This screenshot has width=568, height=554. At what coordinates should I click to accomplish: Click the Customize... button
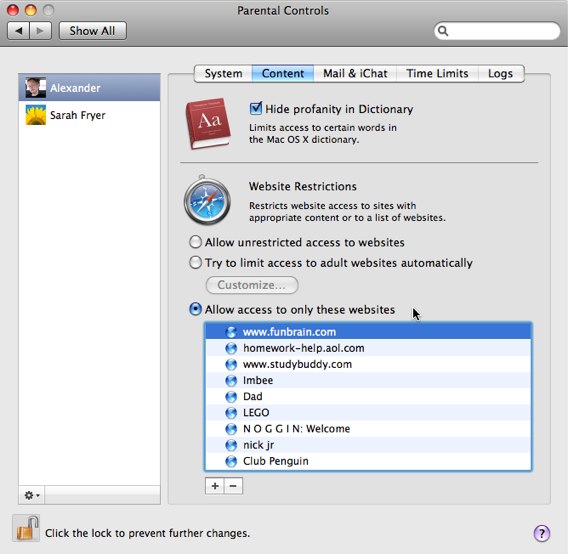tap(252, 285)
